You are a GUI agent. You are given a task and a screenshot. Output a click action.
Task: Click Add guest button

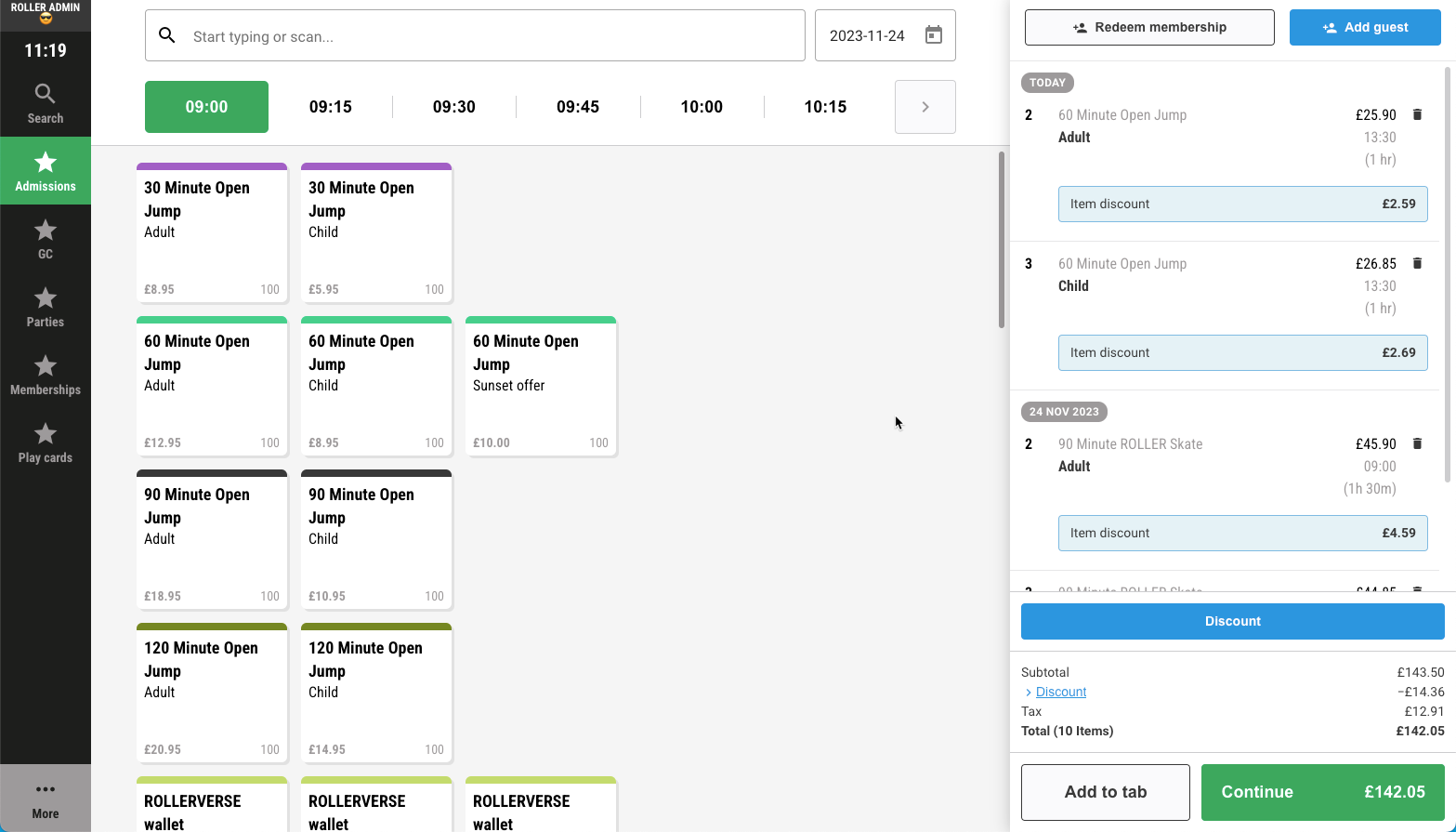click(x=1365, y=28)
